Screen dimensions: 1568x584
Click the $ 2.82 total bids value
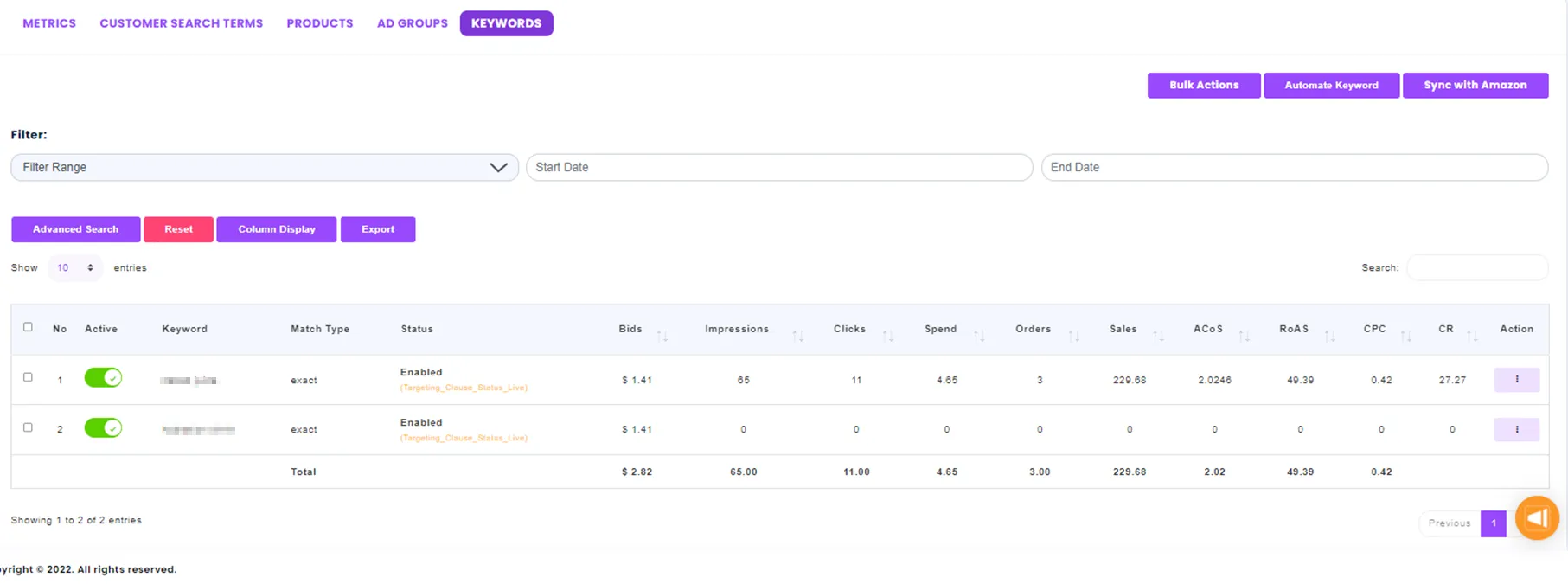[x=637, y=472]
